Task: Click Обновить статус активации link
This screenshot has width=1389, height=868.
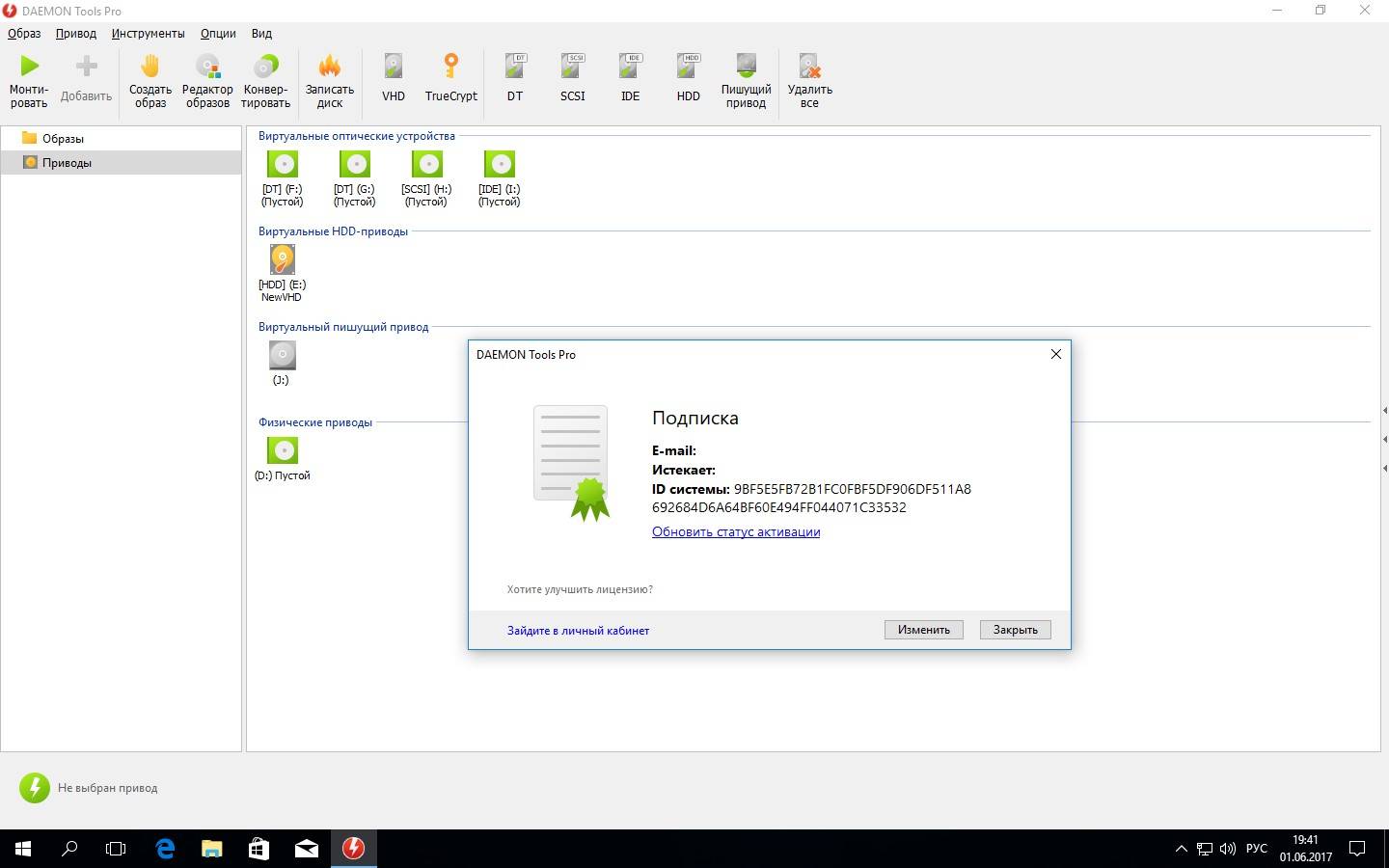Action: [736, 531]
